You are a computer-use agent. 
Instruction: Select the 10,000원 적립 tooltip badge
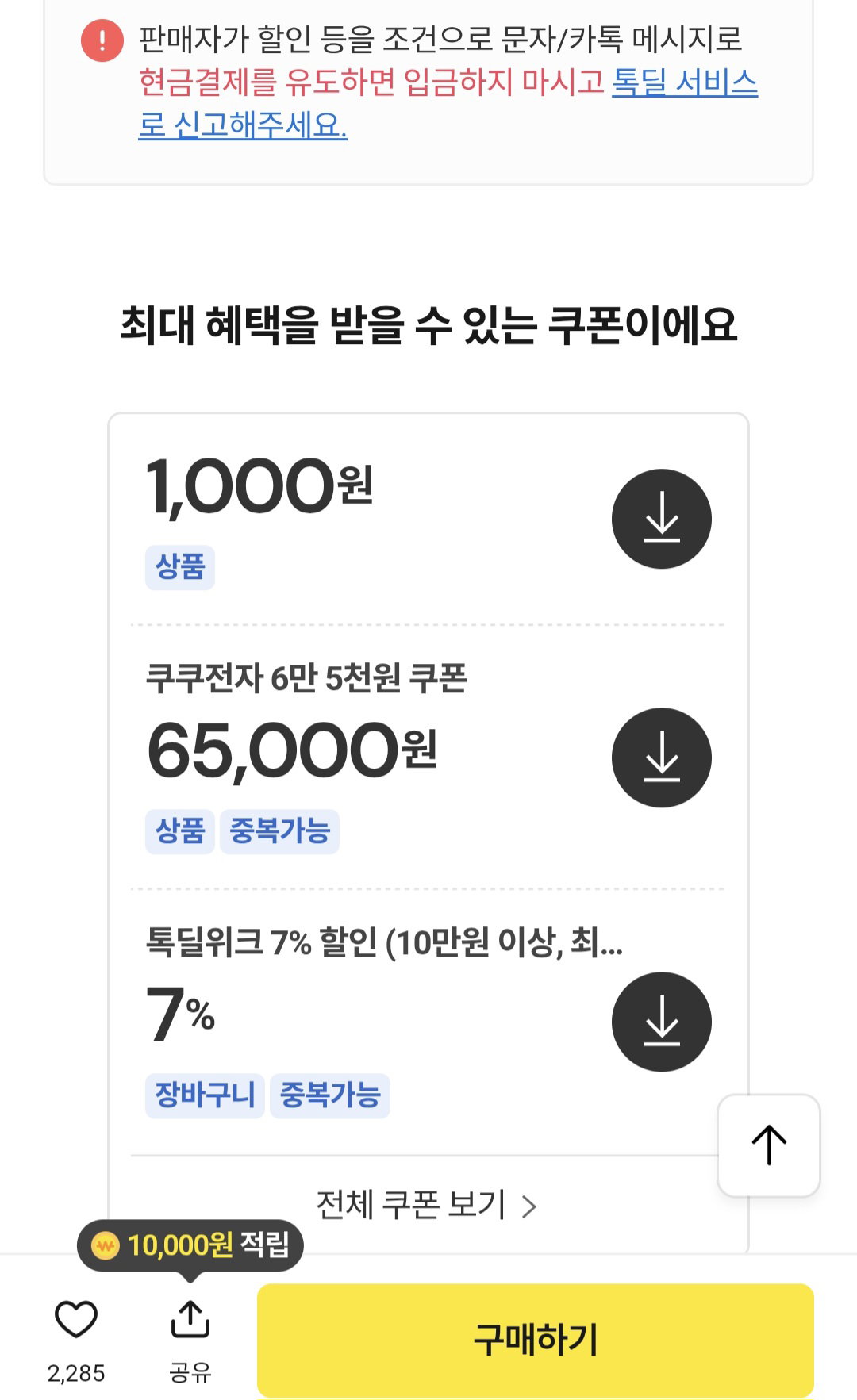tap(190, 1245)
